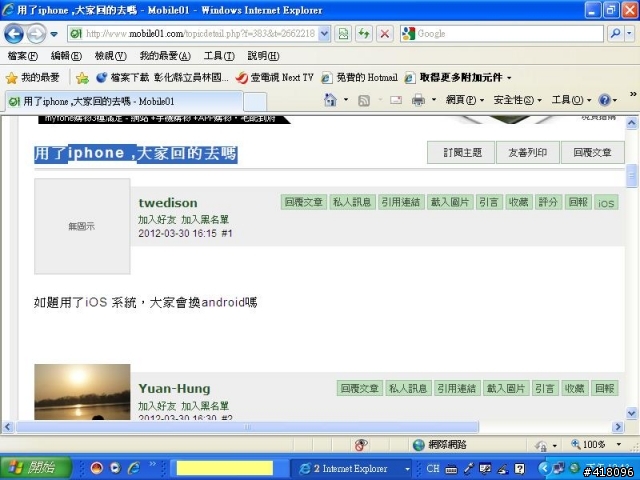Click 收藏 in Yuan-Hung's post
Image resolution: width=640 pixels, height=480 pixels.
[x=574, y=388]
